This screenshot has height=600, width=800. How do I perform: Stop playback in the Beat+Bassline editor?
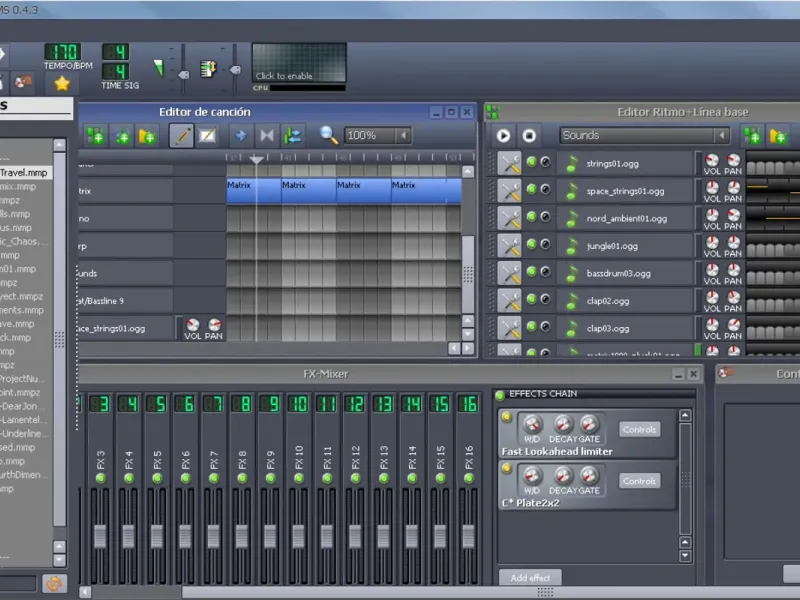click(529, 135)
